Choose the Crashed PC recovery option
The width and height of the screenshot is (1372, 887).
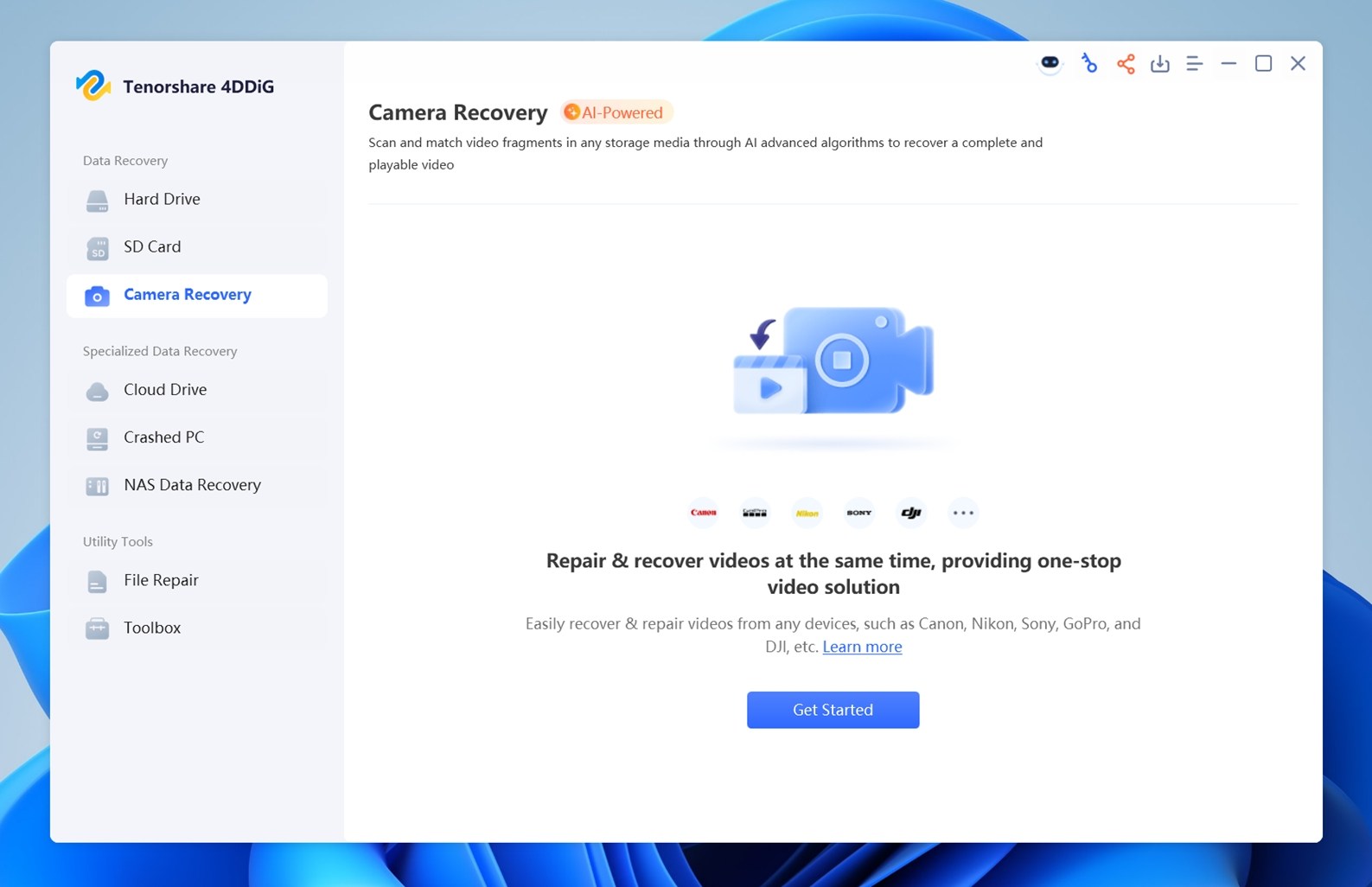(197, 437)
